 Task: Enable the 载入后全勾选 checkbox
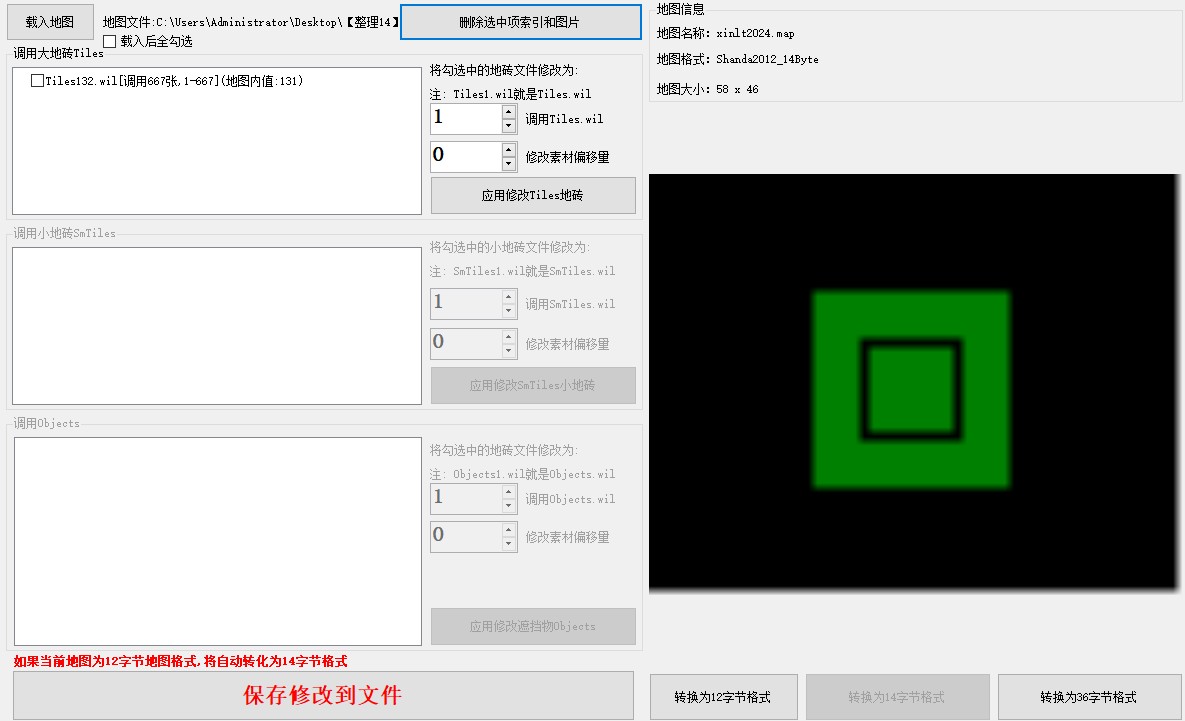point(110,42)
